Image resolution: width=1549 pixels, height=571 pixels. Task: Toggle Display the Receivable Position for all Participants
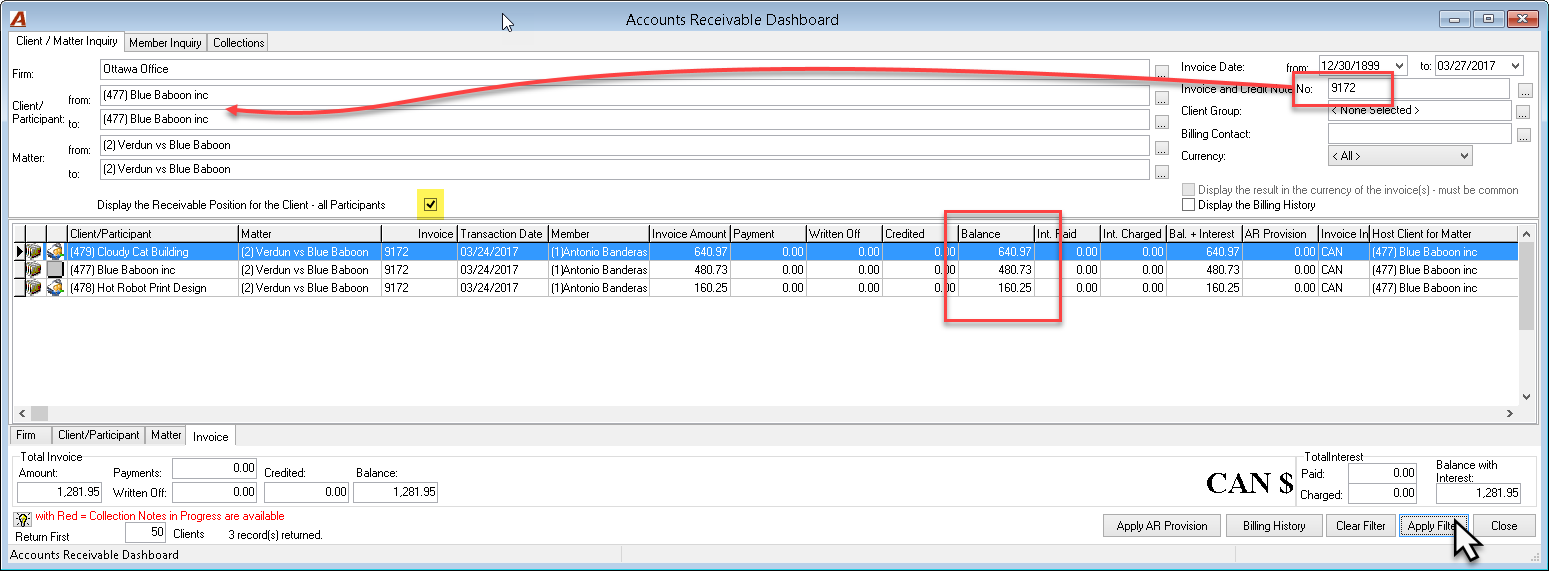click(431, 205)
